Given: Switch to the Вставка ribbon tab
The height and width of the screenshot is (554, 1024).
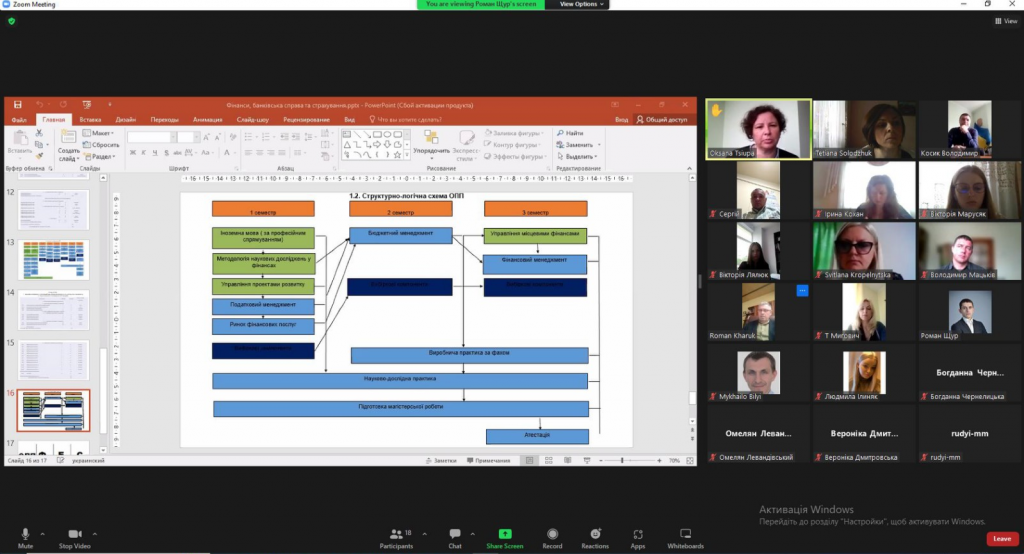Looking at the screenshot, I should point(90,119).
